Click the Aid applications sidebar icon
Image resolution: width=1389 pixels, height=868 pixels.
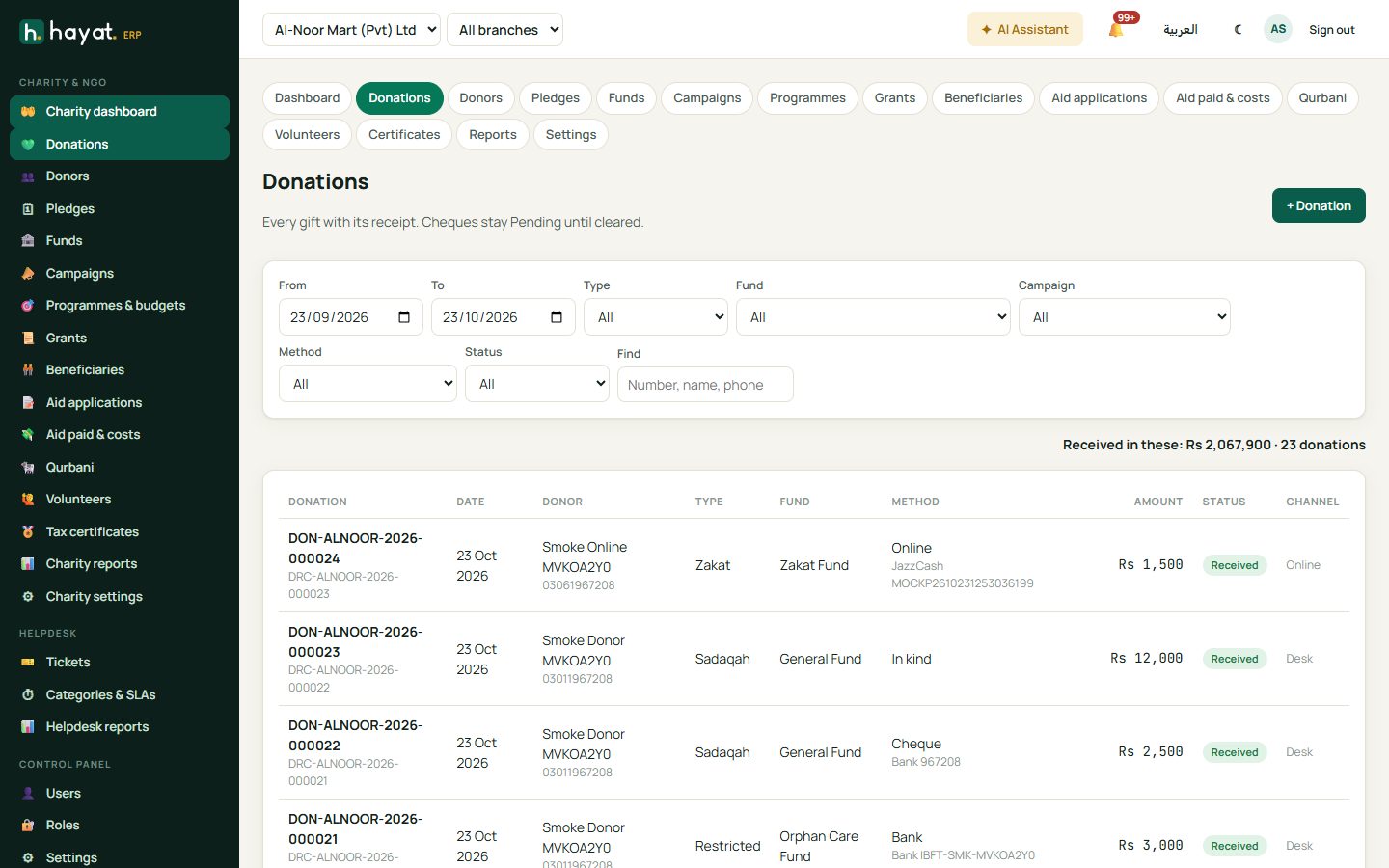(x=28, y=403)
